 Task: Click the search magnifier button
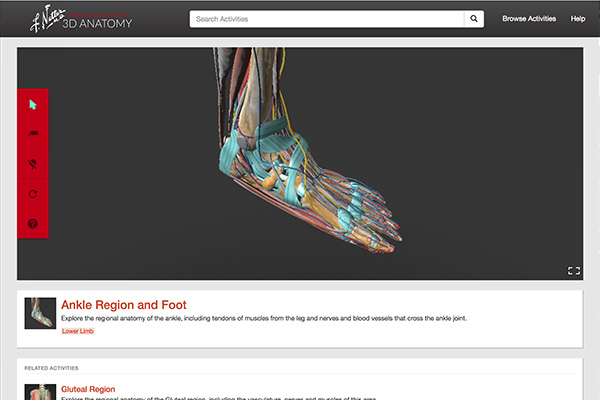click(474, 19)
